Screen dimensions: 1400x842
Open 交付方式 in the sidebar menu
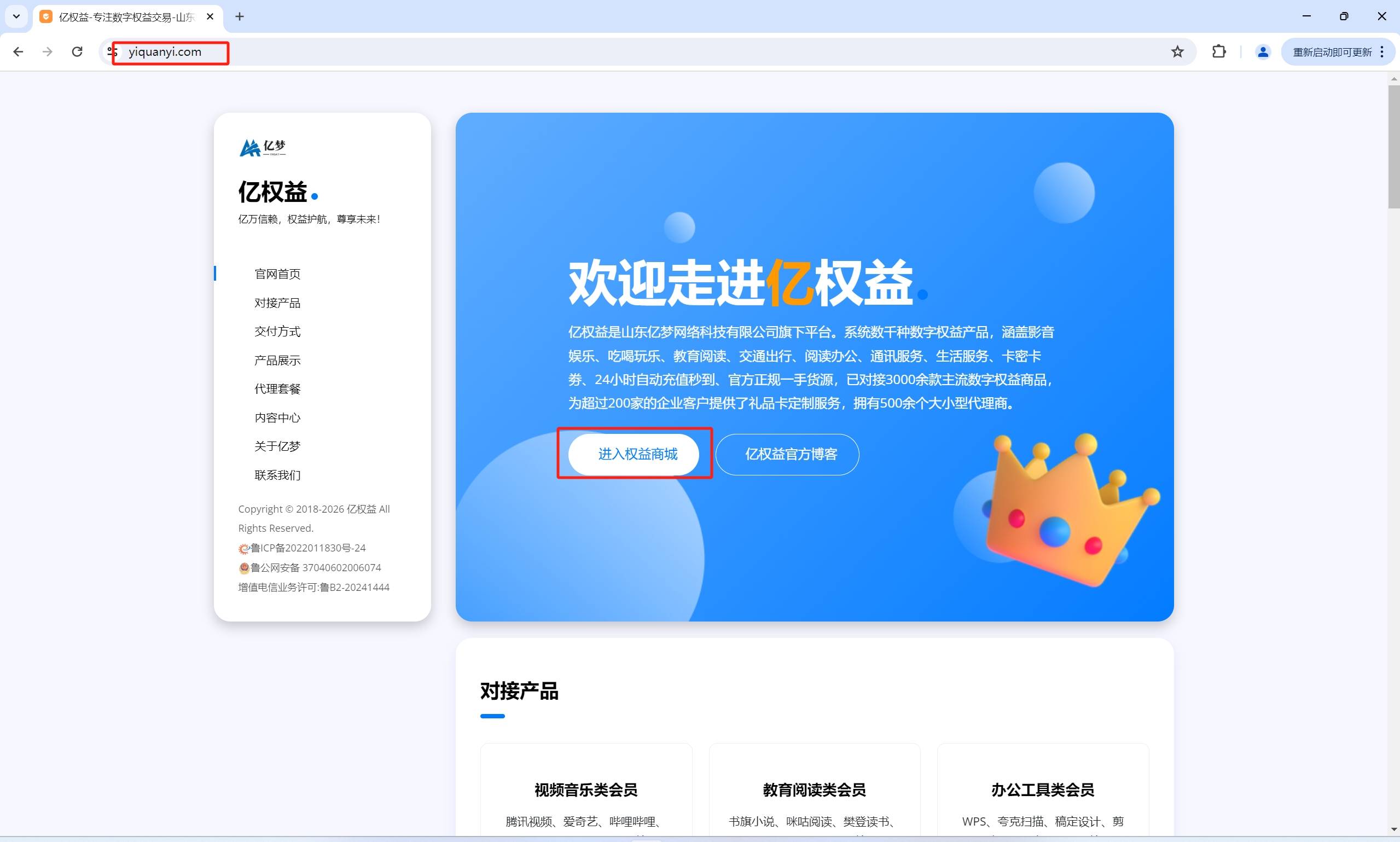277,332
